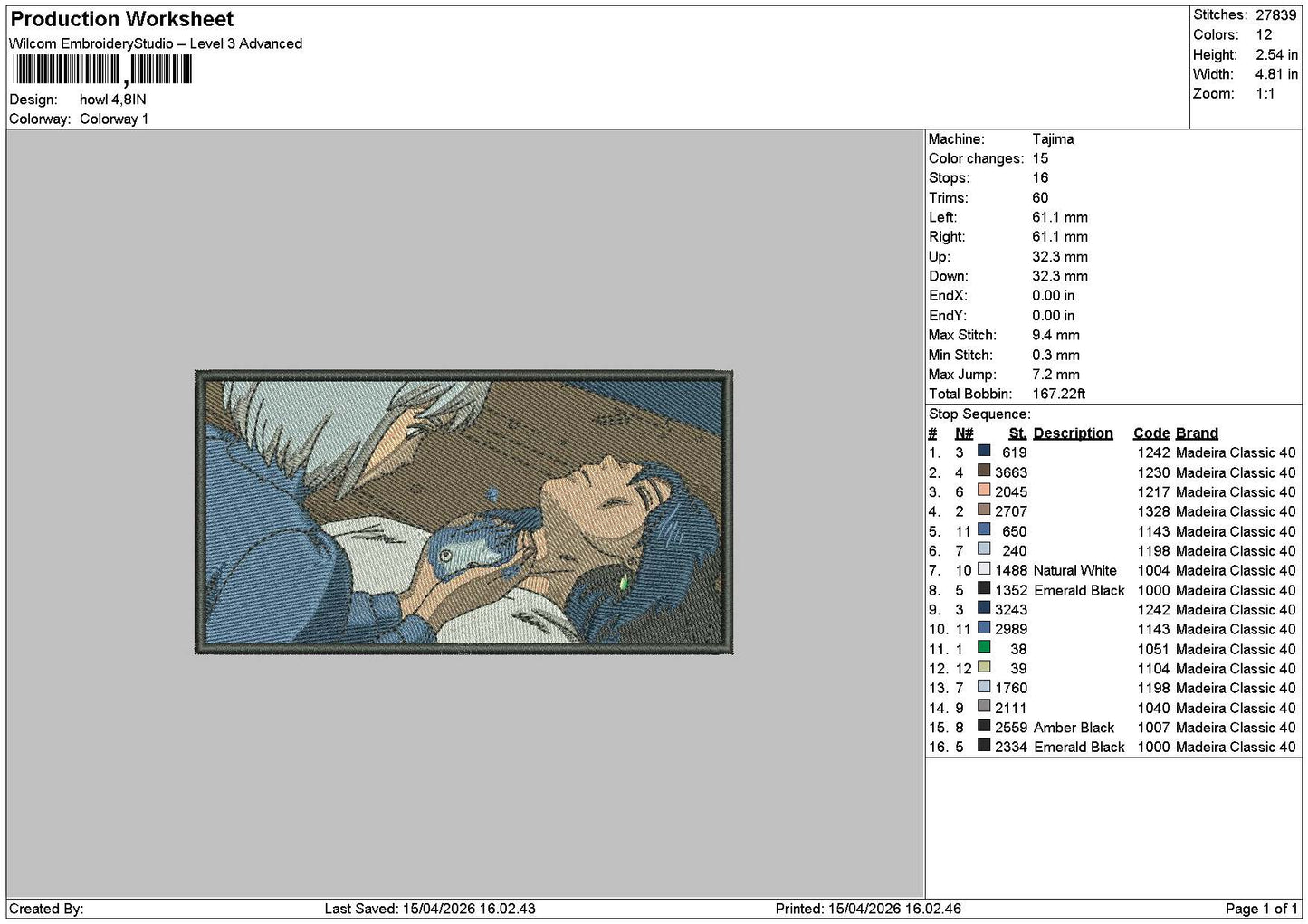
Task: Click code '1217' in stop 3 row
Action: (1153, 491)
